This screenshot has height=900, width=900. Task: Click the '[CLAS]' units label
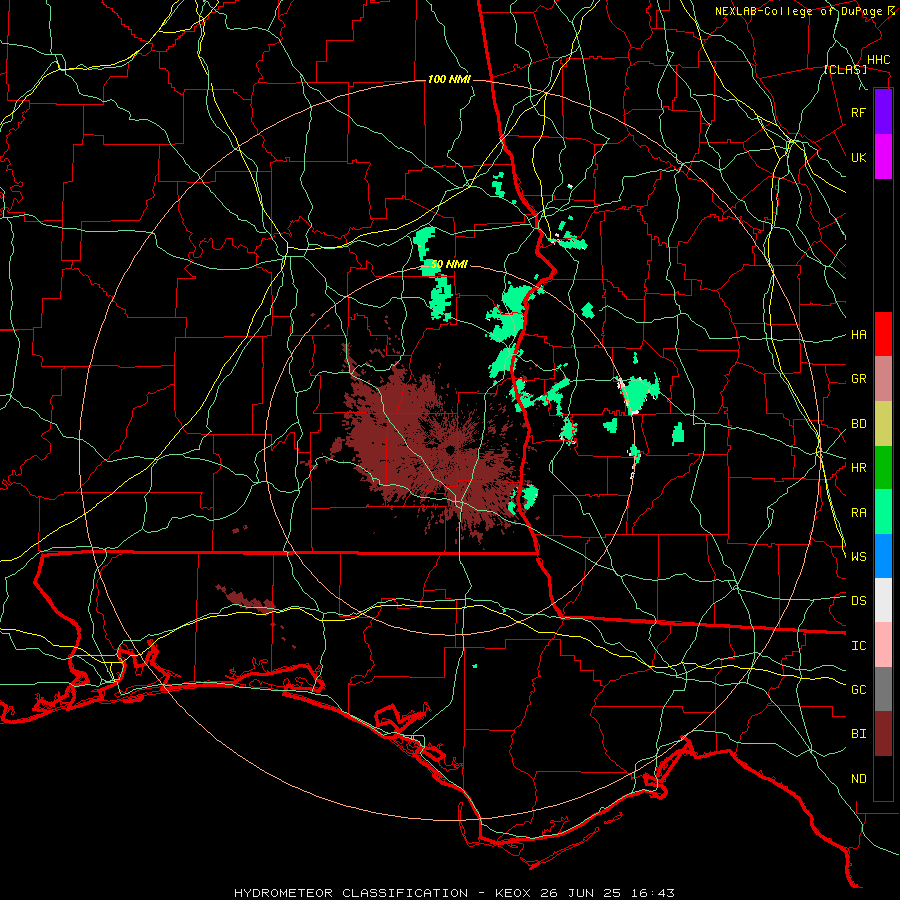point(845,70)
